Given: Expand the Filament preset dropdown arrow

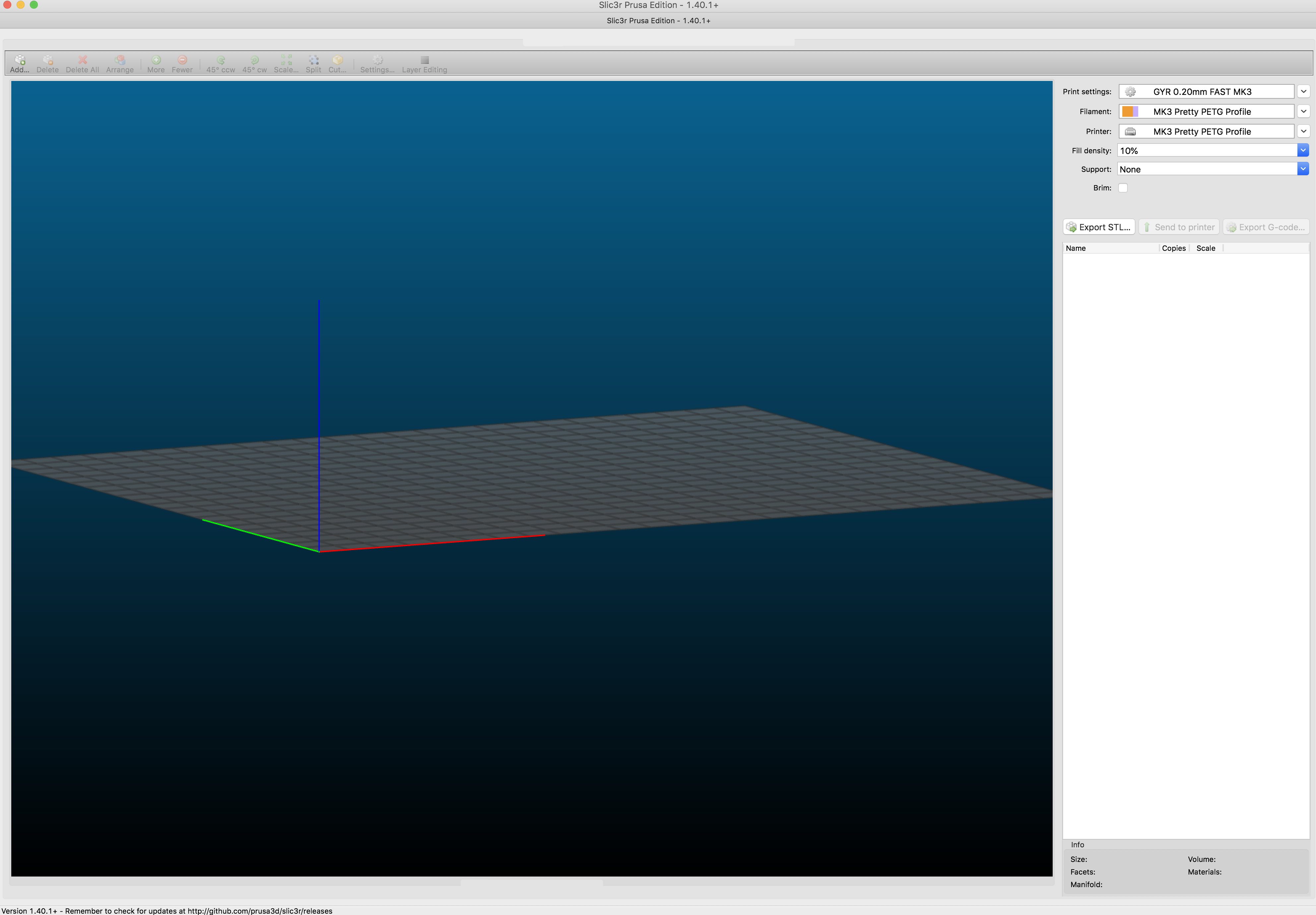Looking at the screenshot, I should click(1303, 112).
